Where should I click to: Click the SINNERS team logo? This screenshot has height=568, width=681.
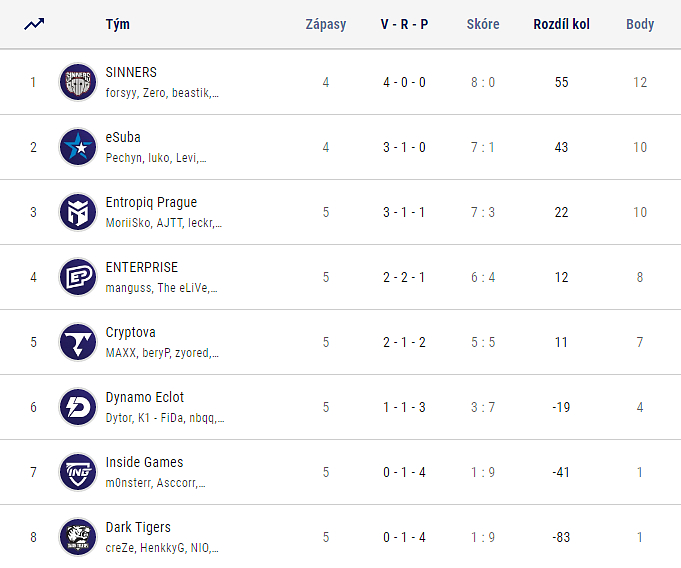[x=77, y=82]
